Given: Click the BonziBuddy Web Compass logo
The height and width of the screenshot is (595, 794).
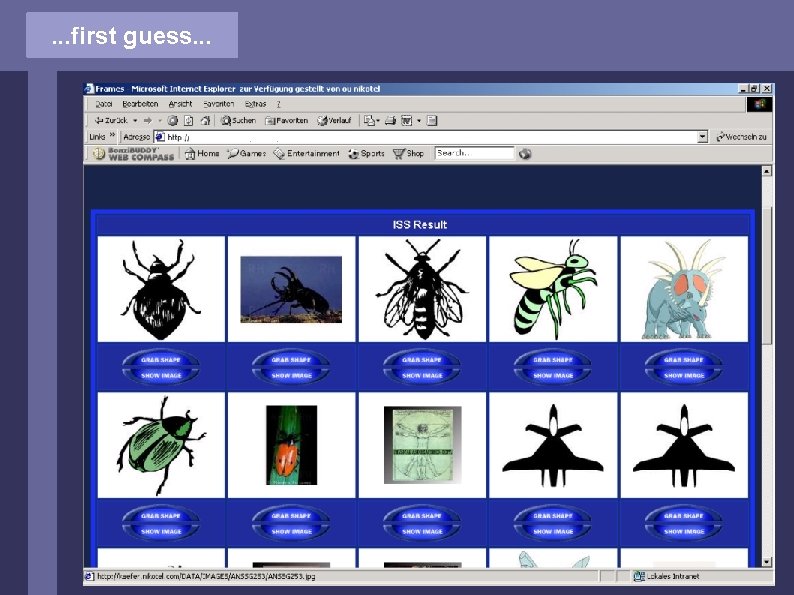Looking at the screenshot, I should 133,154.
